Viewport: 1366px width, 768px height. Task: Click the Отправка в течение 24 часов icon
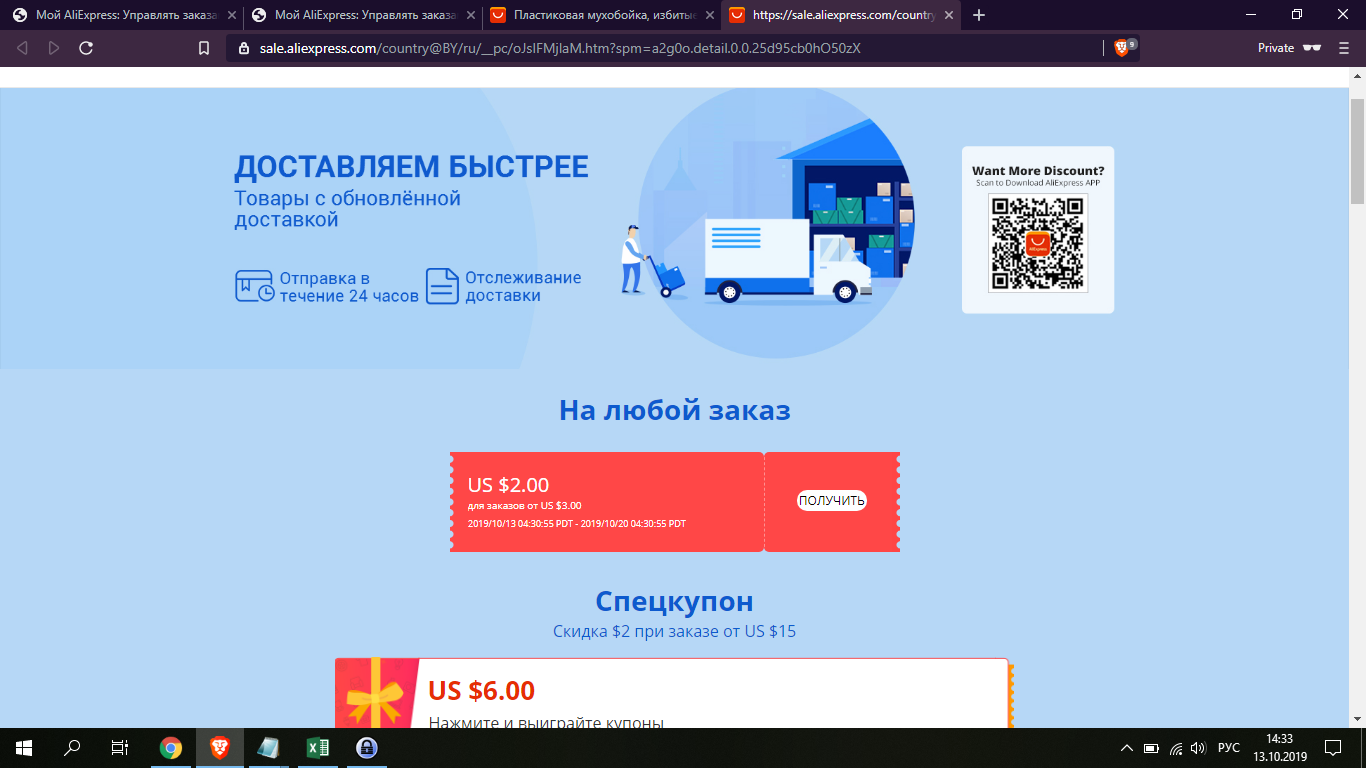(254, 286)
